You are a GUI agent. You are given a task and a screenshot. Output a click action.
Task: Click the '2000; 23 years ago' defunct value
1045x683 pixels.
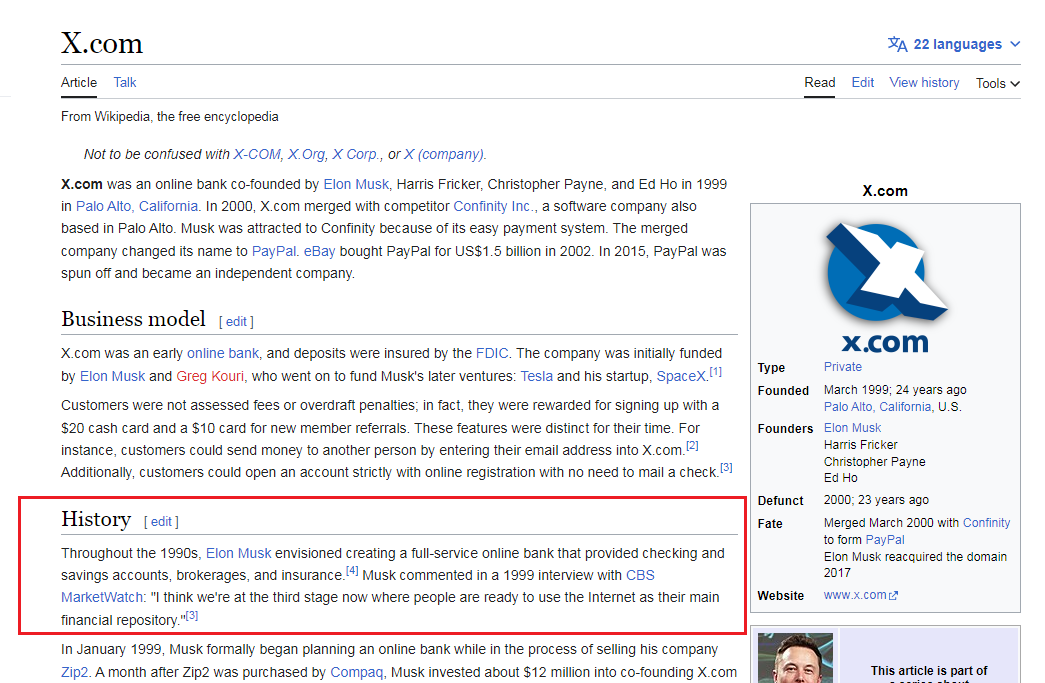[x=876, y=500]
